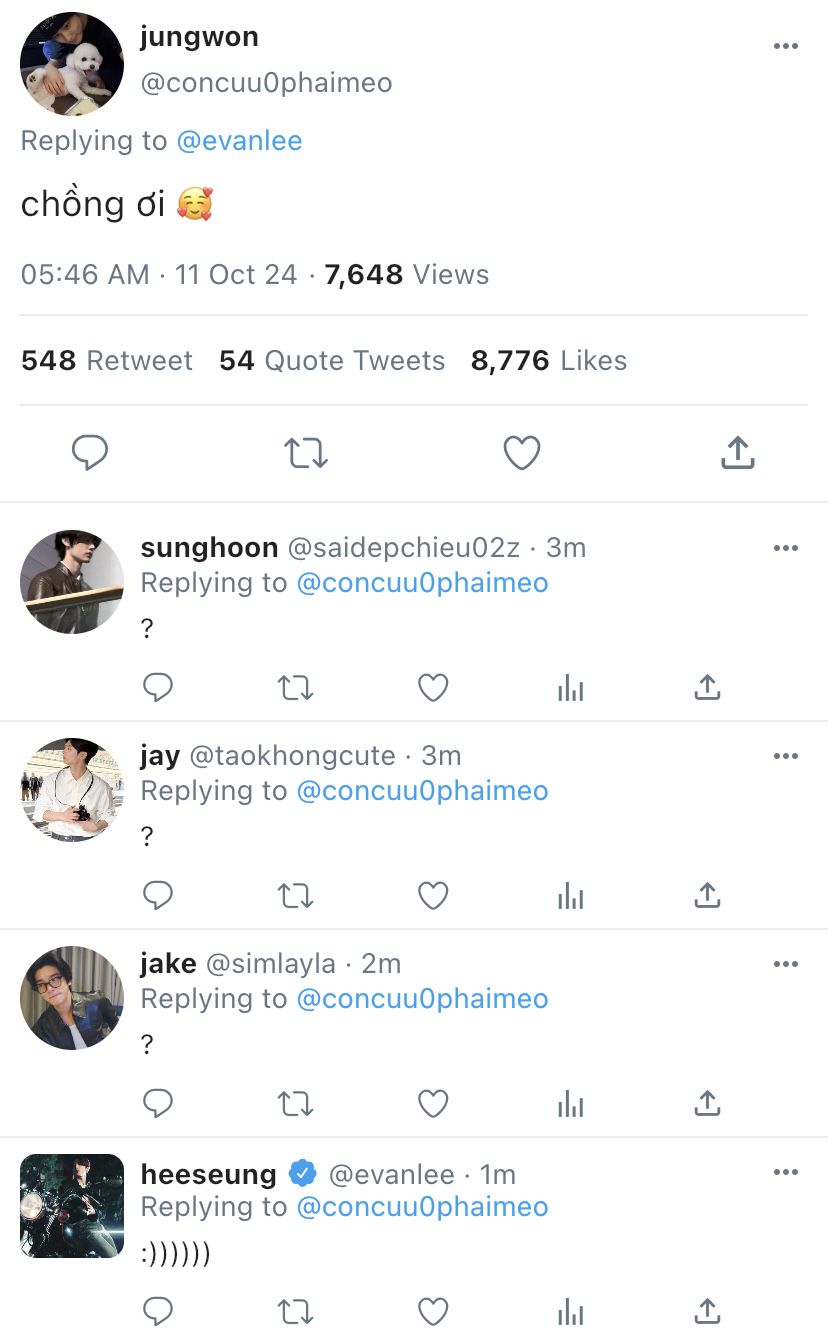
Task: Like jake's reply
Action: [x=432, y=1104]
